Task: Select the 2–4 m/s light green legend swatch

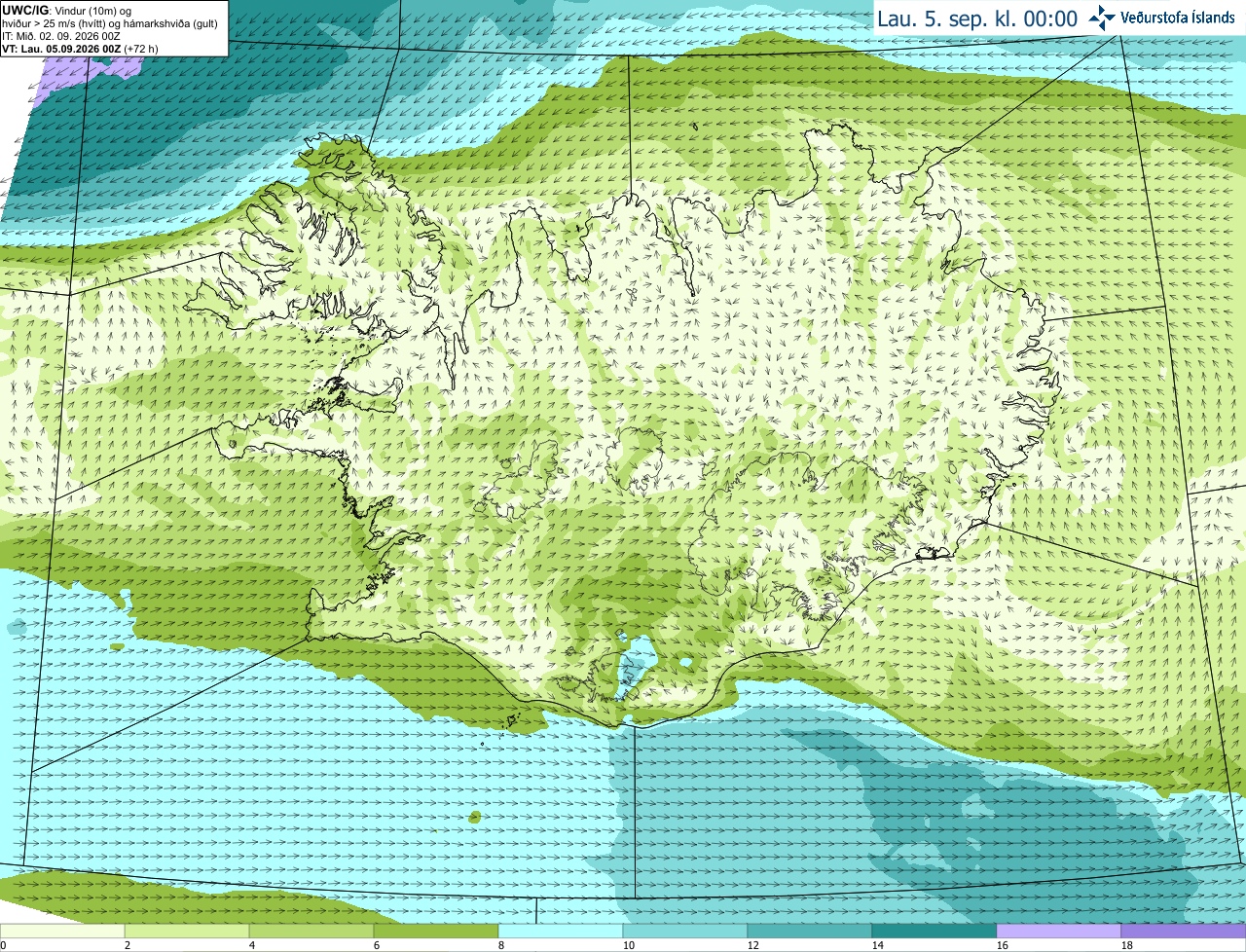Action: [187, 932]
